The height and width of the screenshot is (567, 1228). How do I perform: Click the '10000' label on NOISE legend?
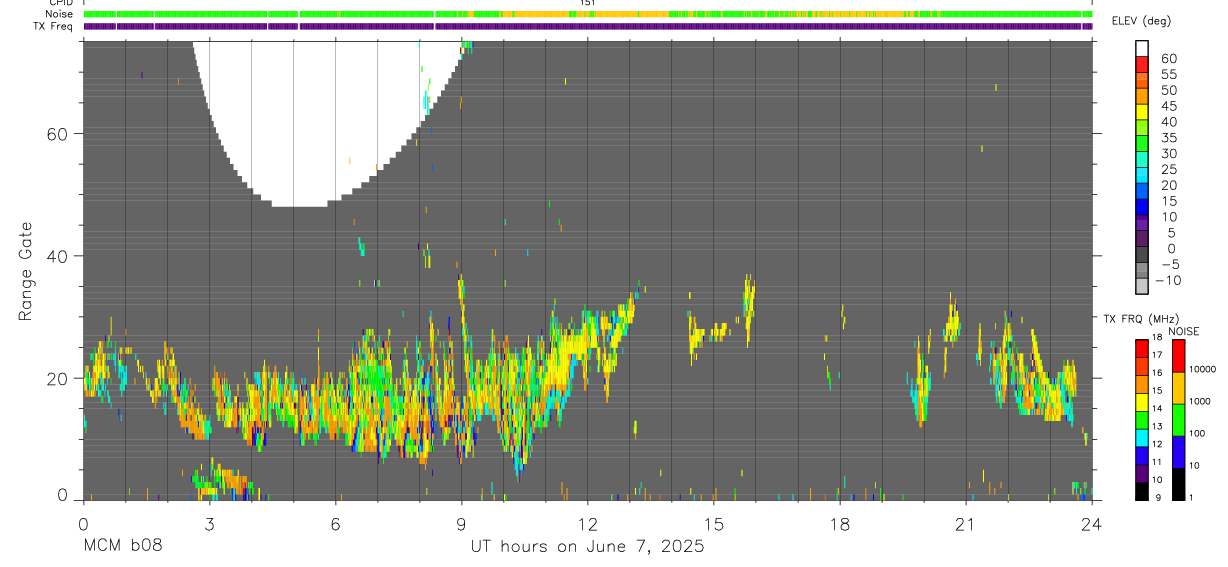tap(1202, 370)
